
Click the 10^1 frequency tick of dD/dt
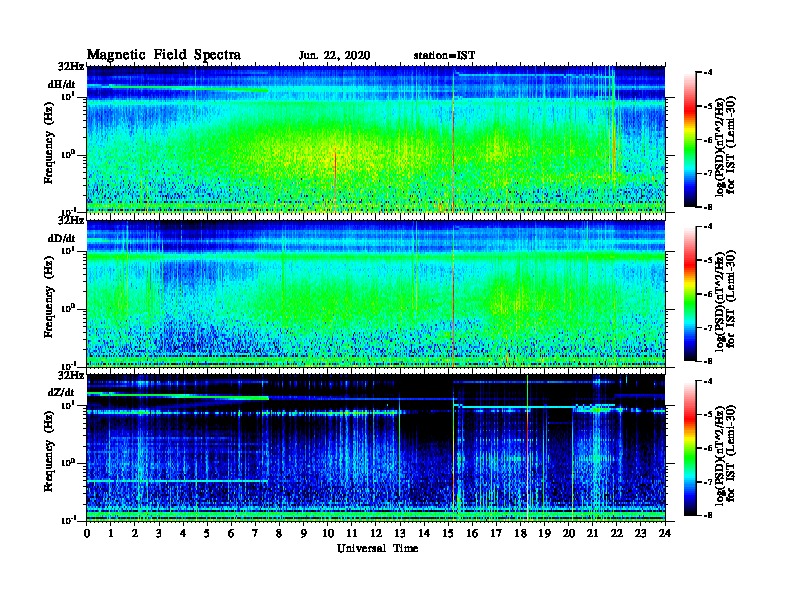pyautogui.click(x=67, y=250)
